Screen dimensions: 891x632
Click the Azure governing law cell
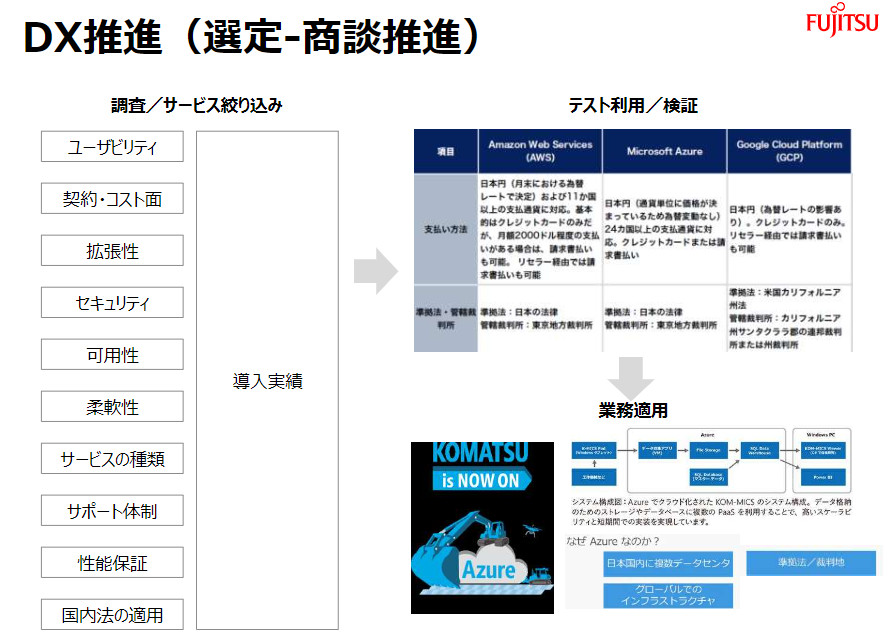coord(664,318)
